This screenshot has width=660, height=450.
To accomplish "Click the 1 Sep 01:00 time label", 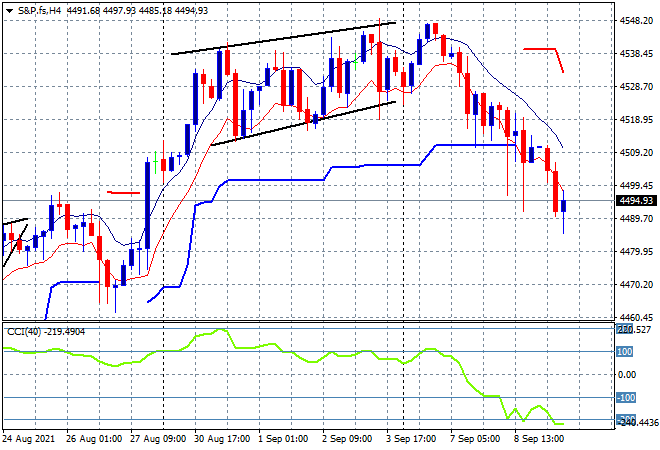I will pos(283,439).
